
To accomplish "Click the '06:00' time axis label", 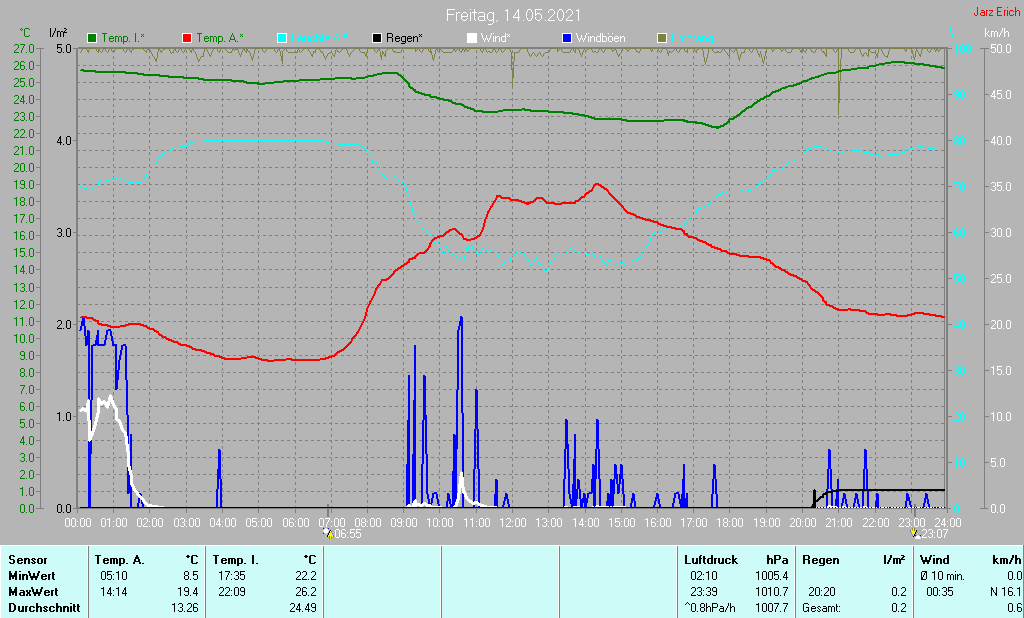I will (296, 523).
